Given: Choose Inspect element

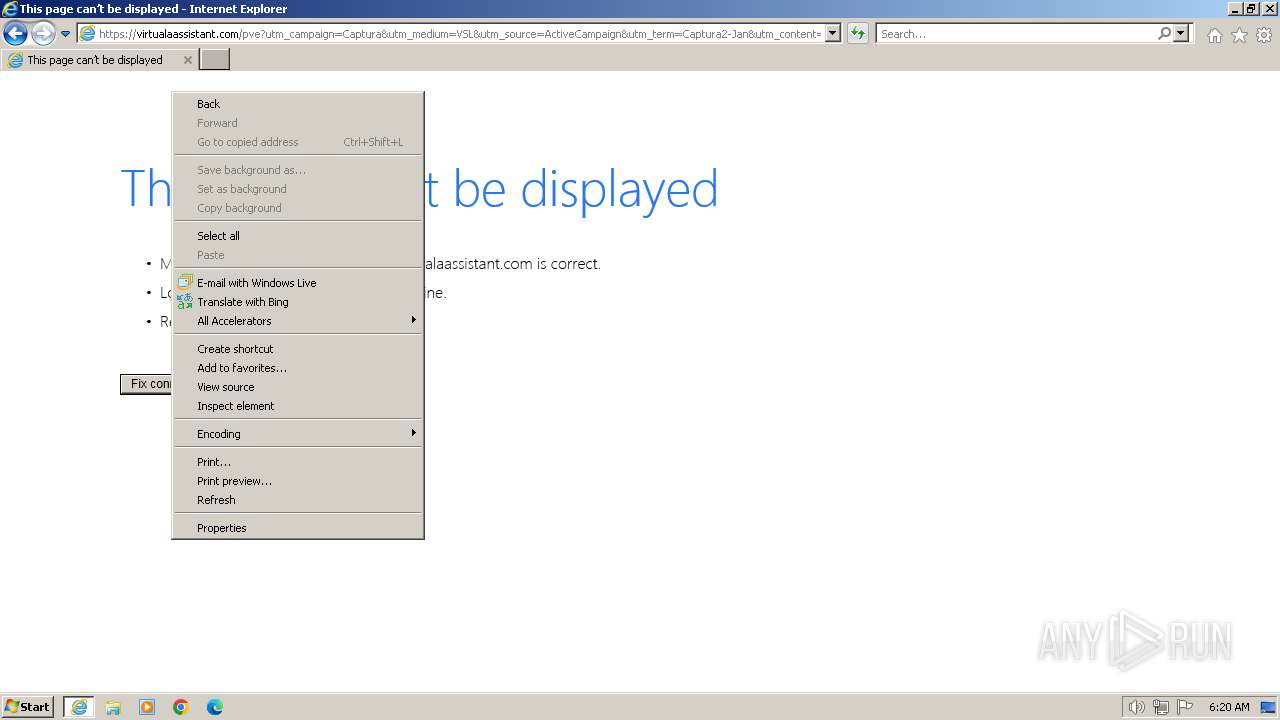Looking at the screenshot, I should coord(298,406).
